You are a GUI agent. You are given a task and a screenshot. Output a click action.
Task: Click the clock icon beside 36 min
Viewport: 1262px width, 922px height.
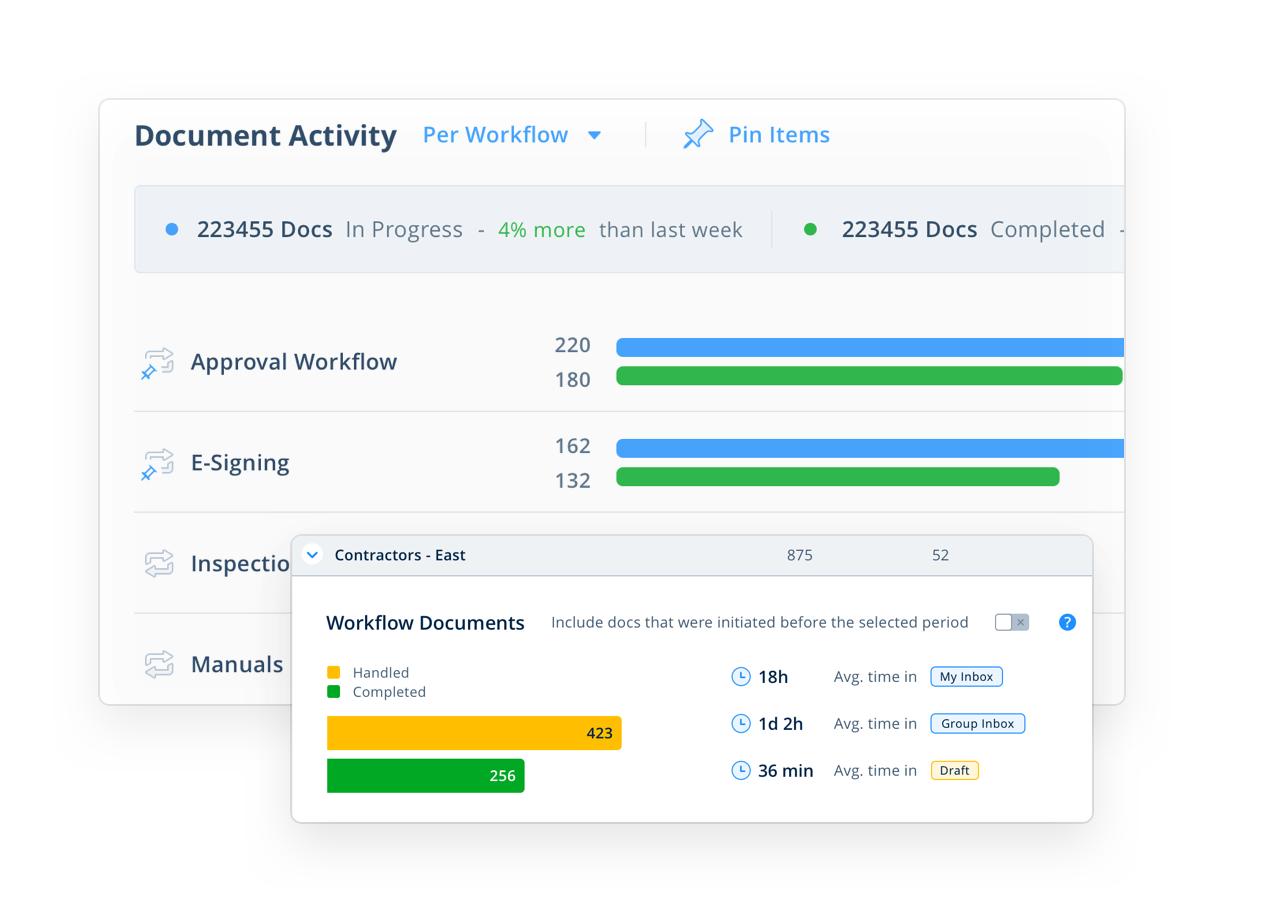click(x=741, y=770)
